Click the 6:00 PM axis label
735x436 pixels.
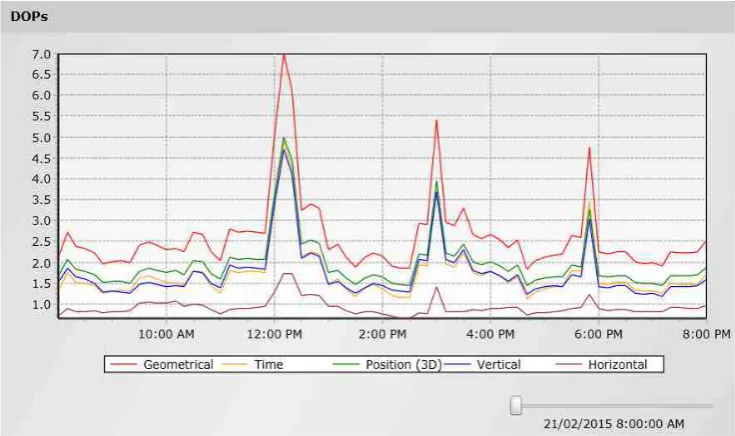[599, 334]
